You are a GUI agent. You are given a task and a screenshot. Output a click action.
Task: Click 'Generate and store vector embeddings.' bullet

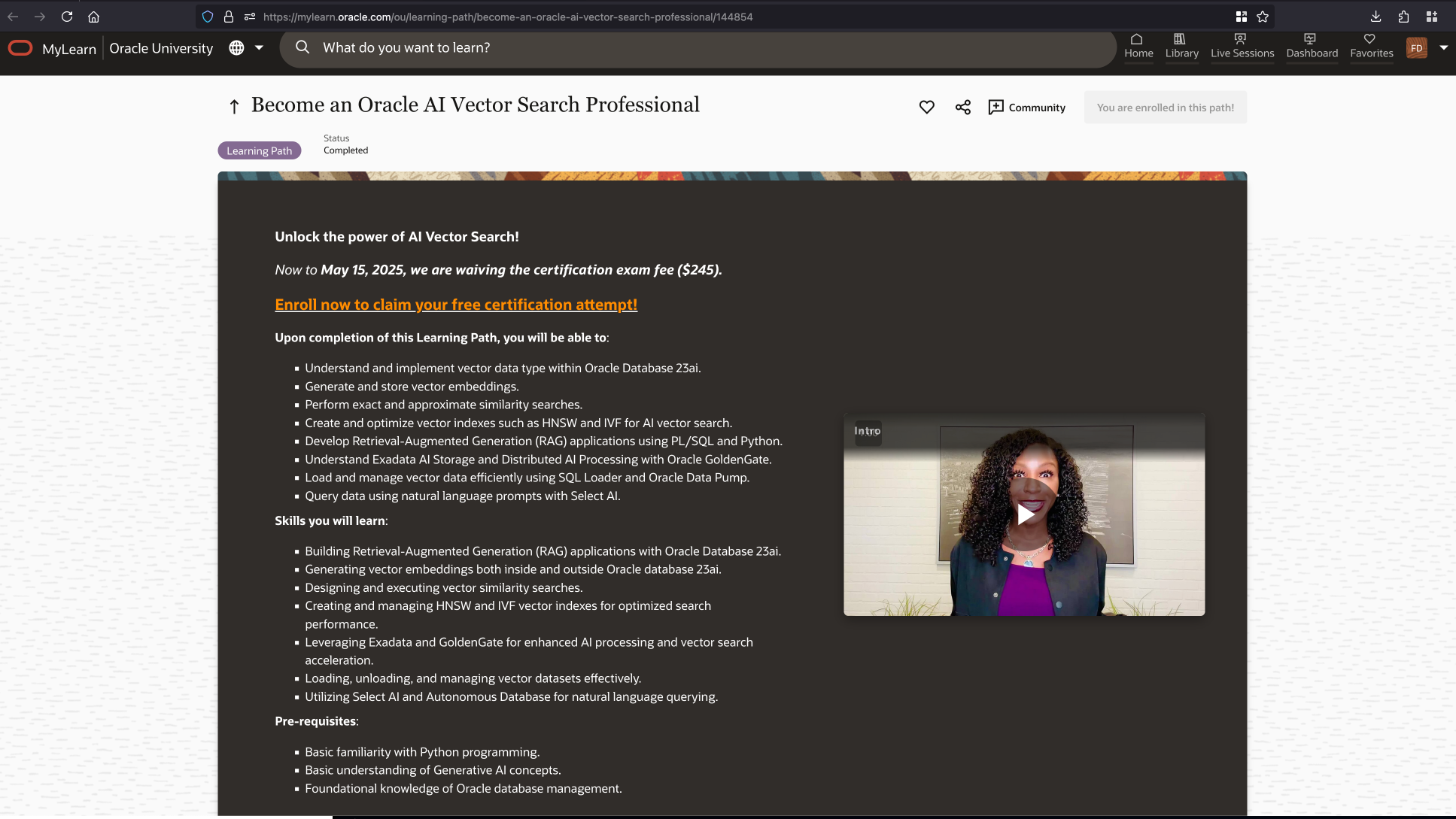point(412,387)
